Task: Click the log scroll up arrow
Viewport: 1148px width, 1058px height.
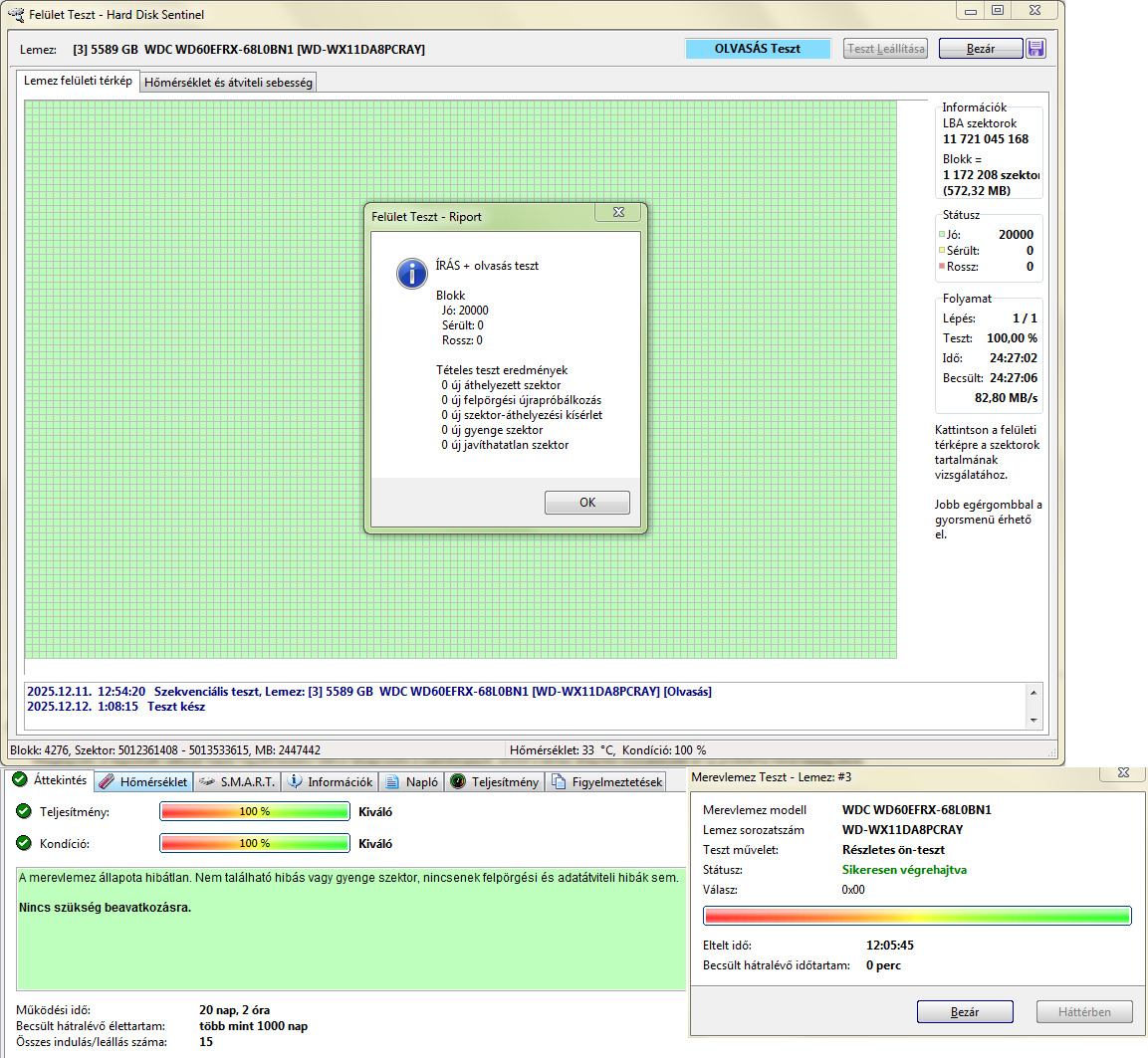Action: coord(1033,692)
